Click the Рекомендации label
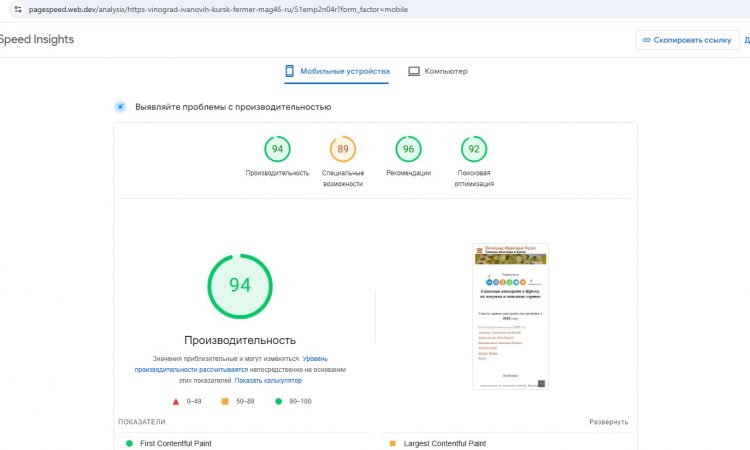The height and width of the screenshot is (450, 750). [408, 173]
